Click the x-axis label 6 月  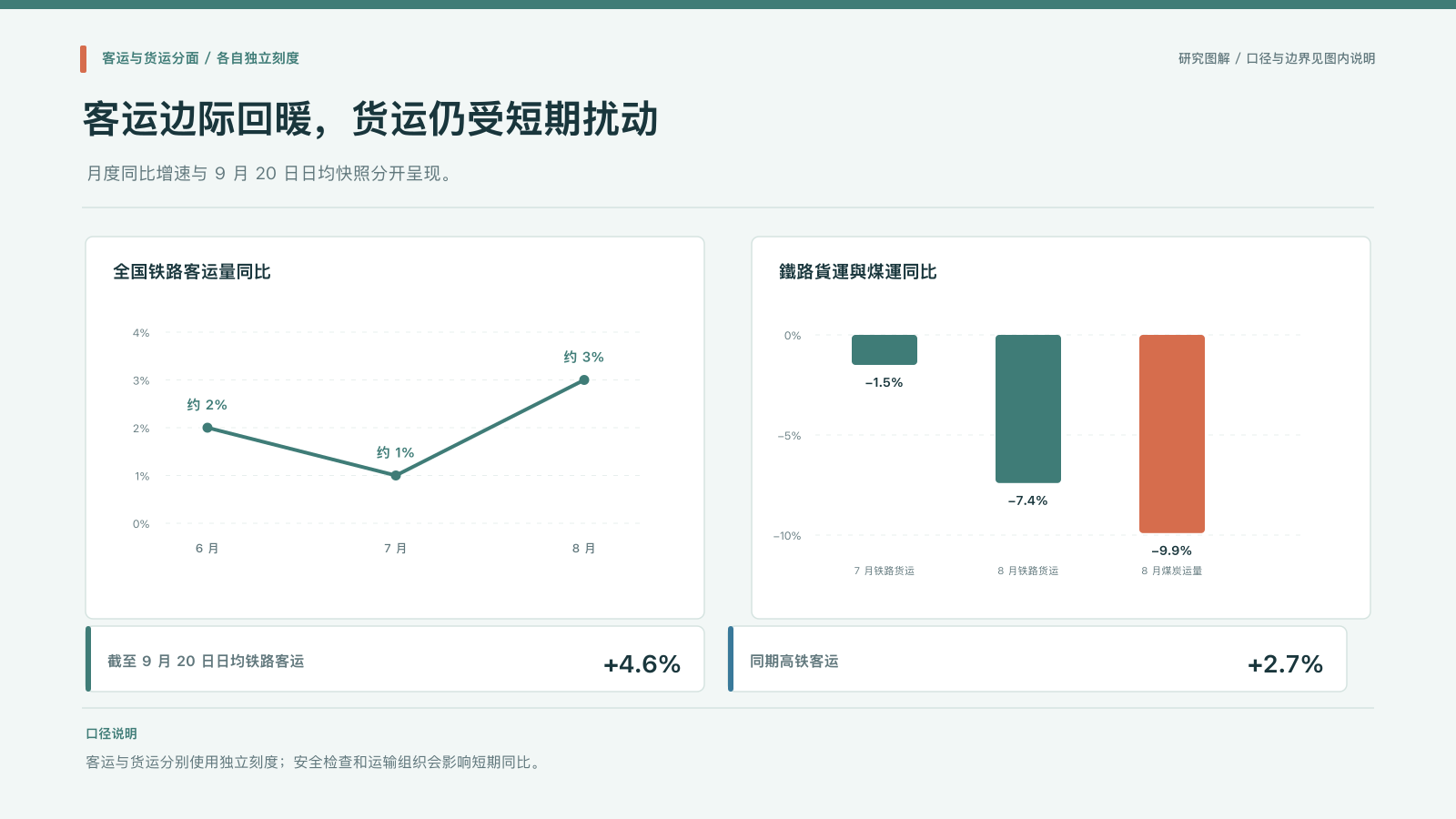point(207,548)
